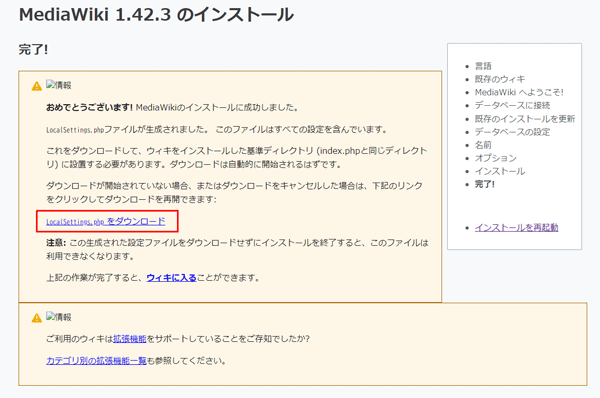Screen dimensions: 600x398
Task: Click the LocalSettings.phpファイルが生成されました sentence
Action: click(x=127, y=130)
